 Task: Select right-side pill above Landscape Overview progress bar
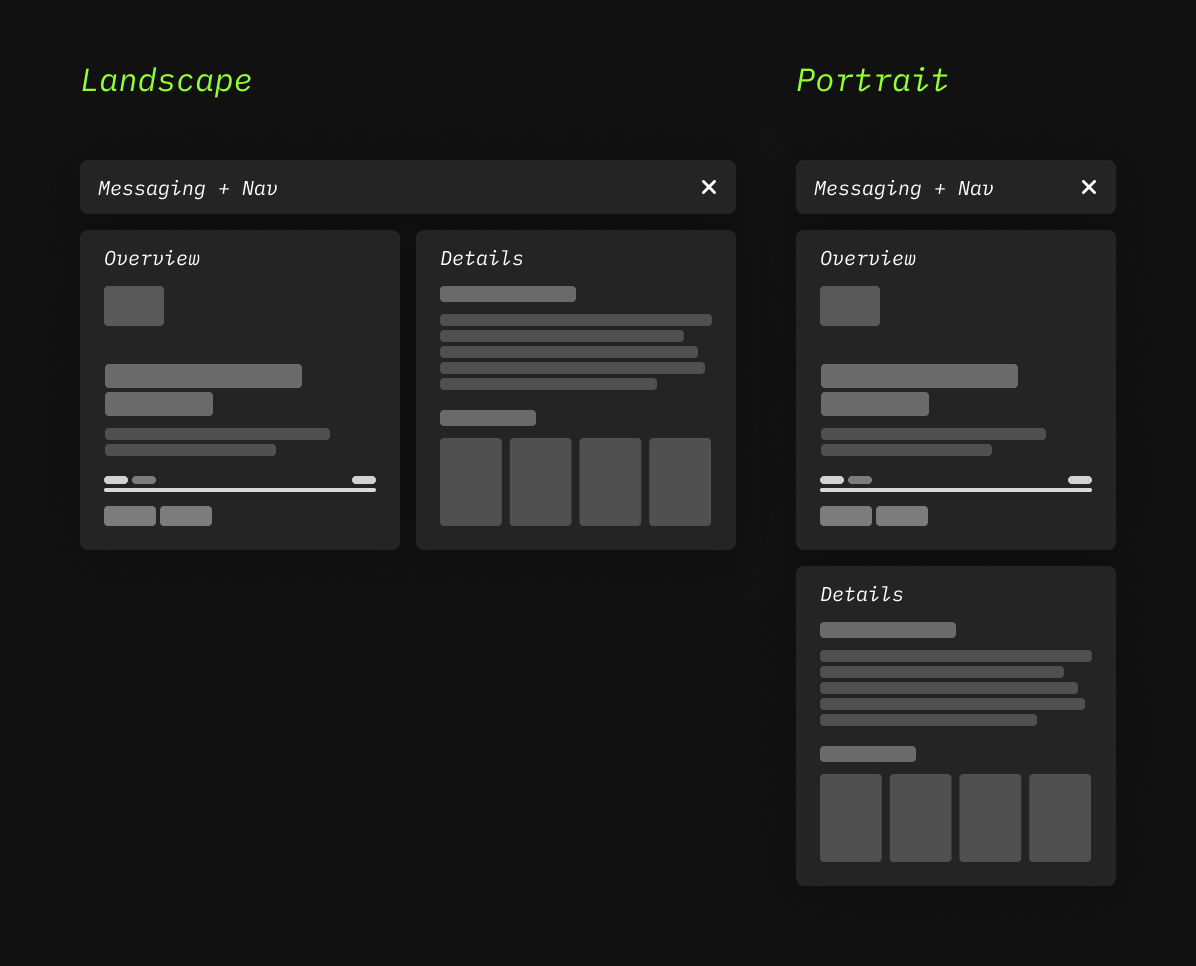pos(364,480)
